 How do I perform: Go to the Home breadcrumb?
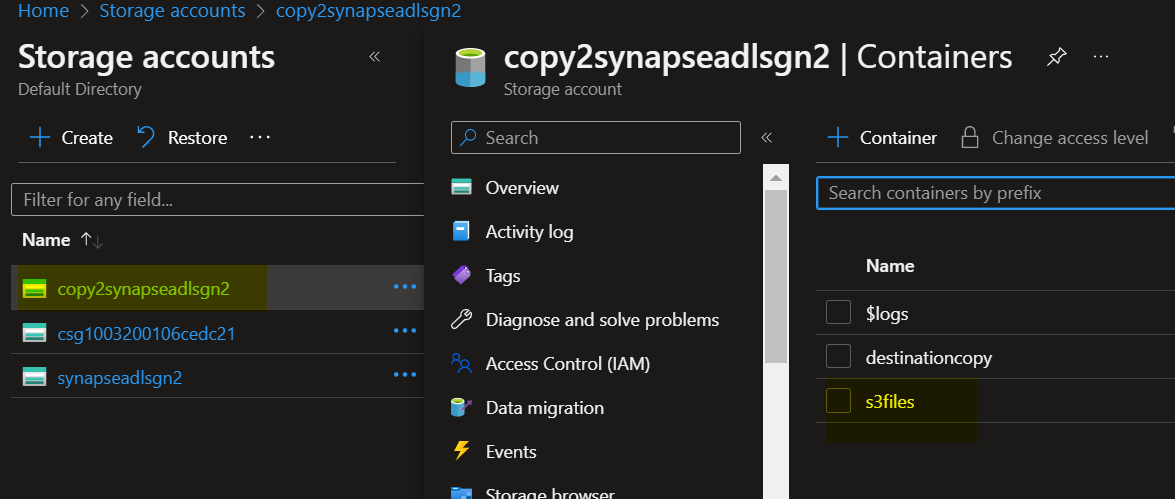pyautogui.click(x=43, y=10)
